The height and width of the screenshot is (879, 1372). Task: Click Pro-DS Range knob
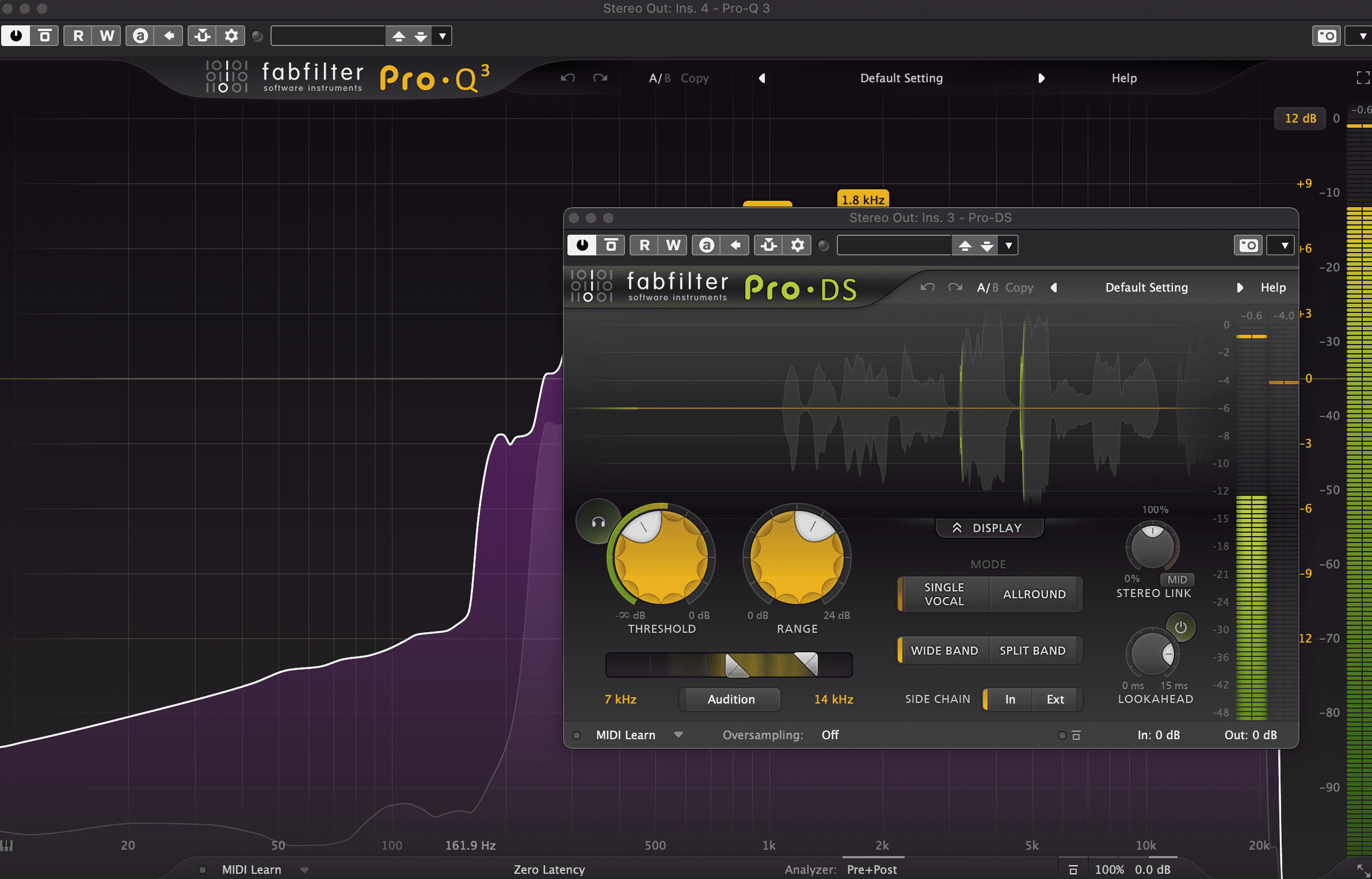tap(797, 557)
